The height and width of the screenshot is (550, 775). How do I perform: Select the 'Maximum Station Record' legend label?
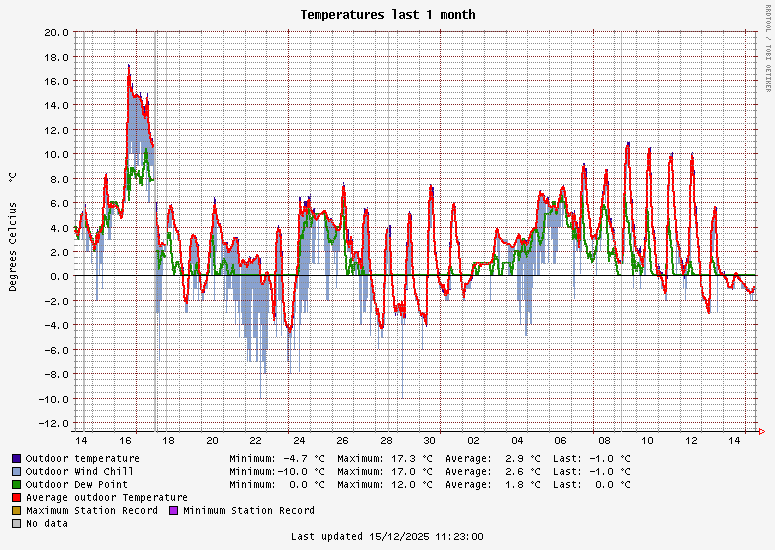pyautogui.click(x=92, y=510)
